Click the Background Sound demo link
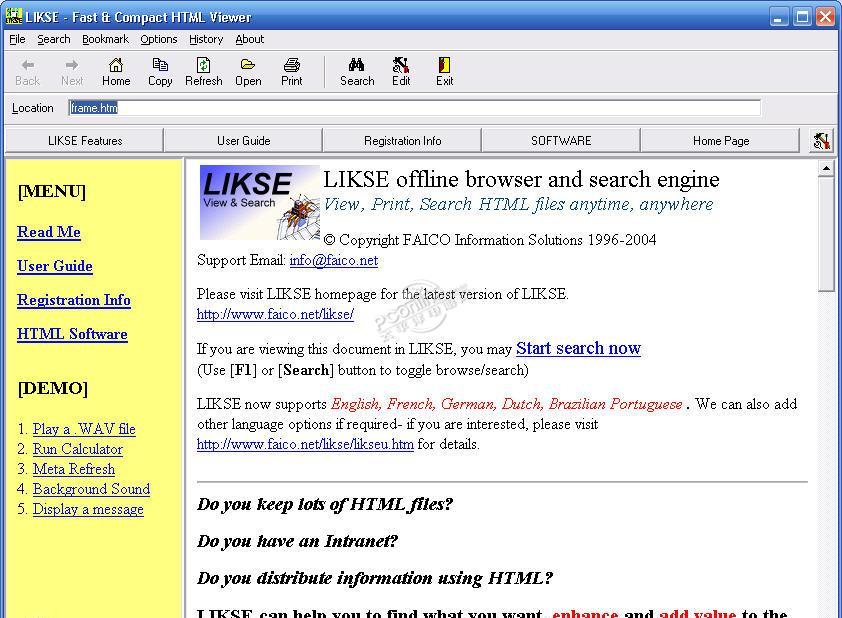 pos(91,489)
